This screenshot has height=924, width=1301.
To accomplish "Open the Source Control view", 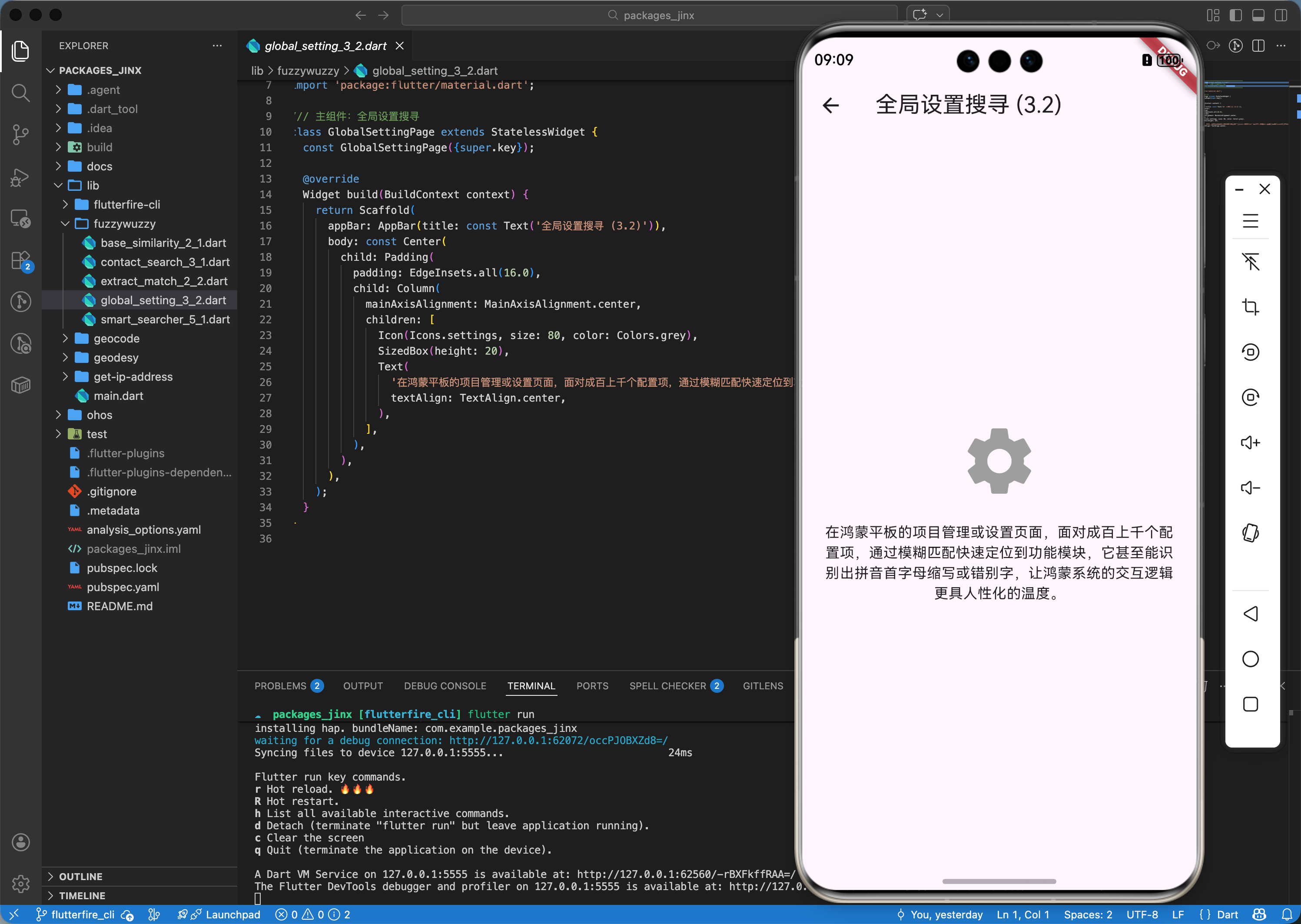I will tap(20, 134).
